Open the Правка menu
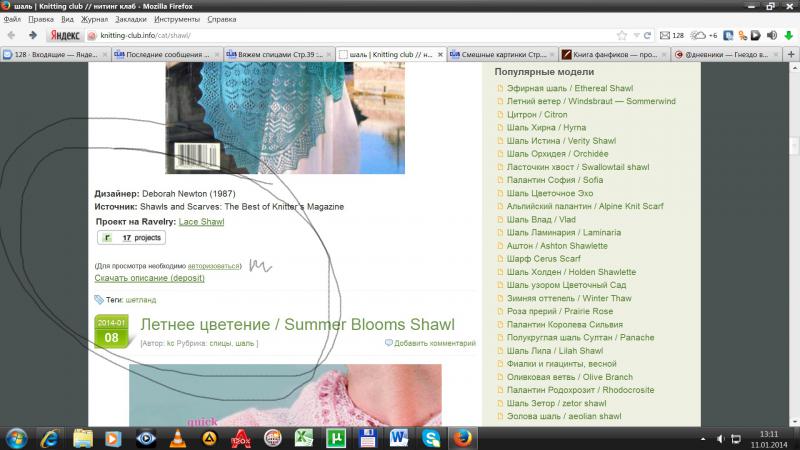Image resolution: width=800 pixels, height=450 pixels. 41,19
